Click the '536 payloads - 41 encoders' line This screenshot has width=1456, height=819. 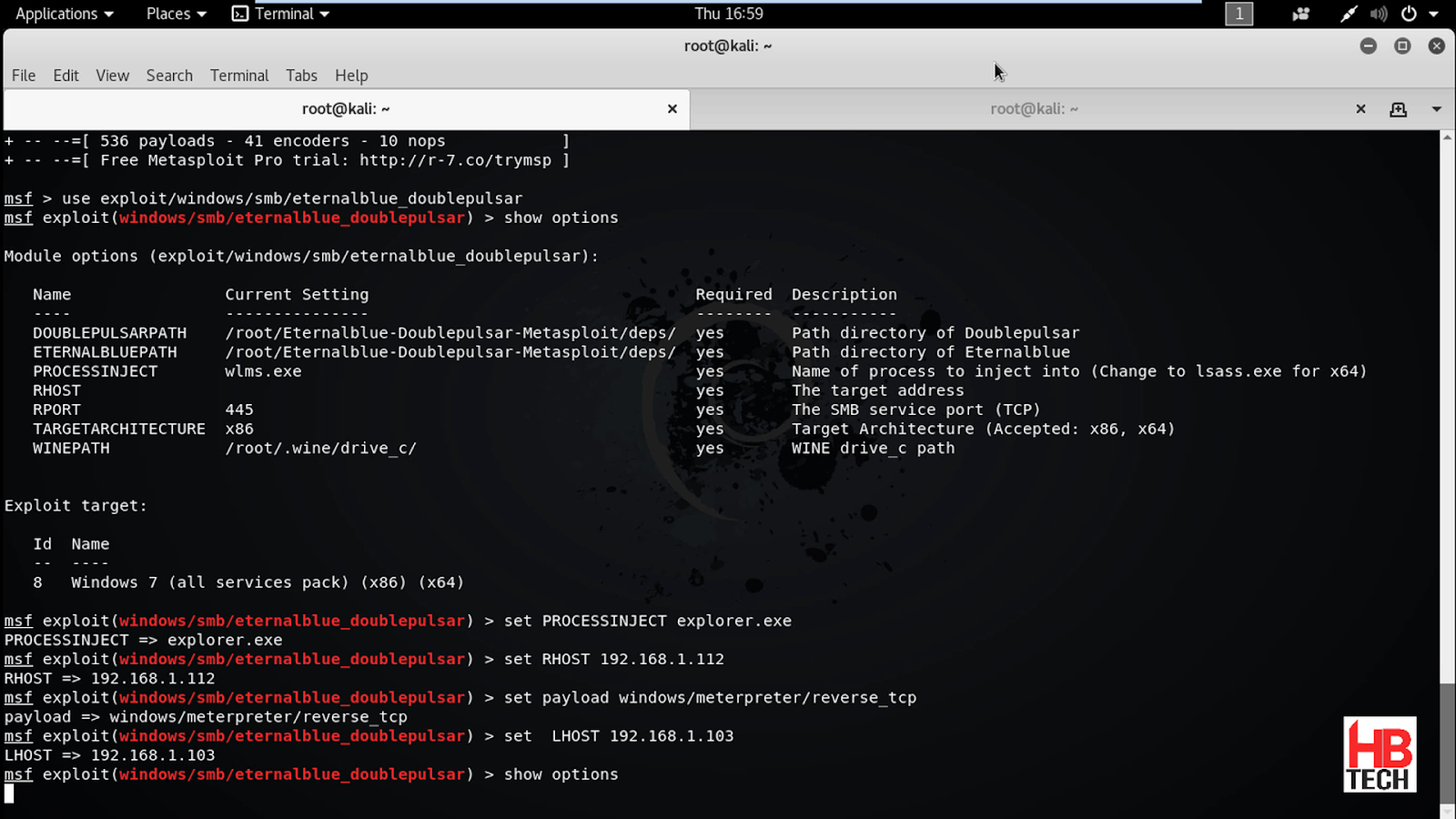(x=287, y=141)
